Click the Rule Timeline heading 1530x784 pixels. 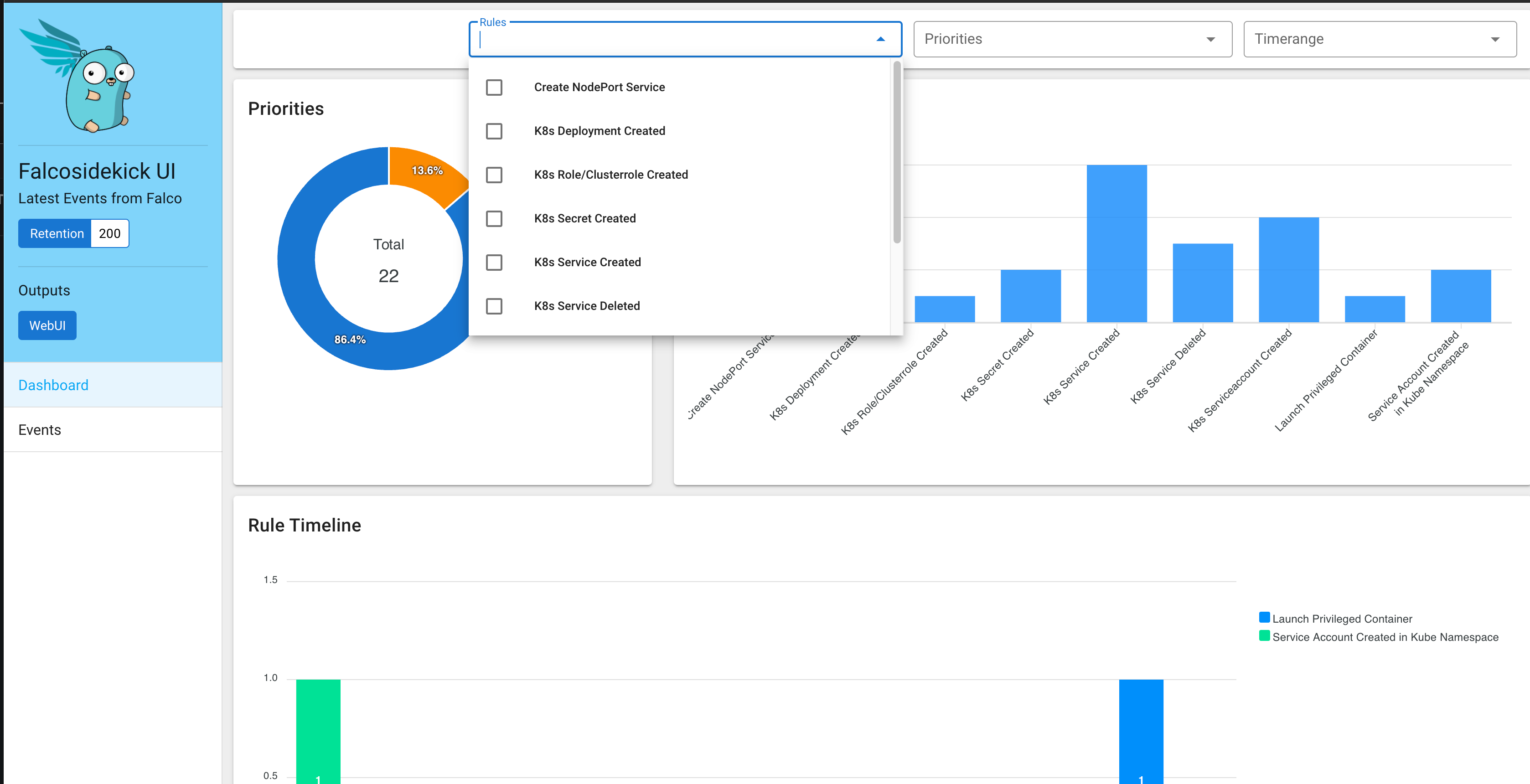304,525
